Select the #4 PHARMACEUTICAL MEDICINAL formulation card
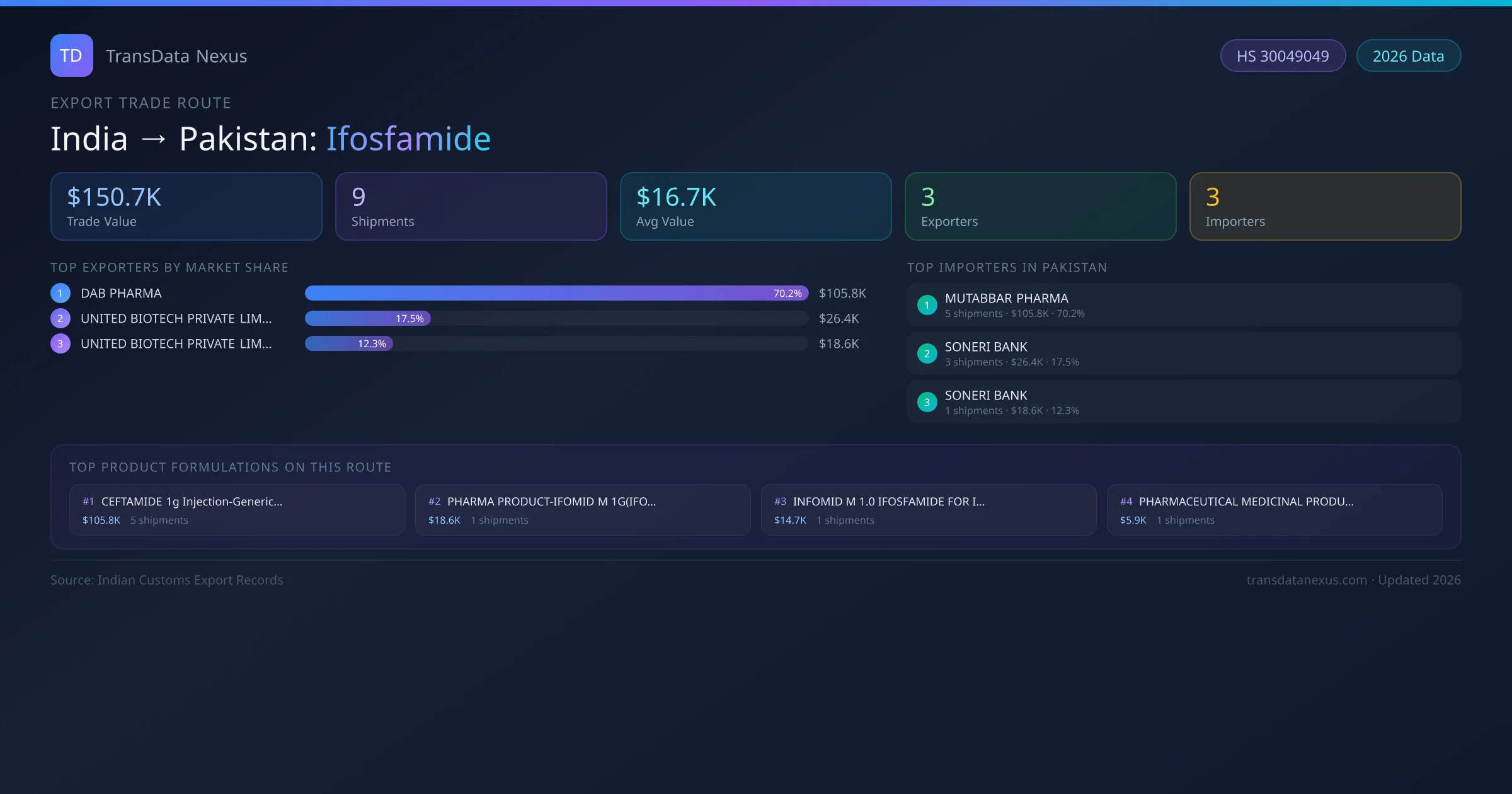1512x794 pixels. tap(1274, 510)
